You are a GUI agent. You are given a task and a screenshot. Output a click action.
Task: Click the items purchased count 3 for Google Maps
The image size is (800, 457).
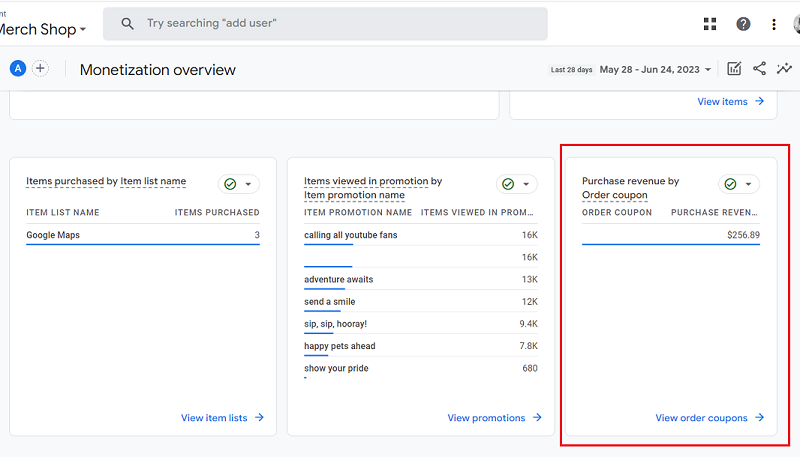tap(257, 235)
